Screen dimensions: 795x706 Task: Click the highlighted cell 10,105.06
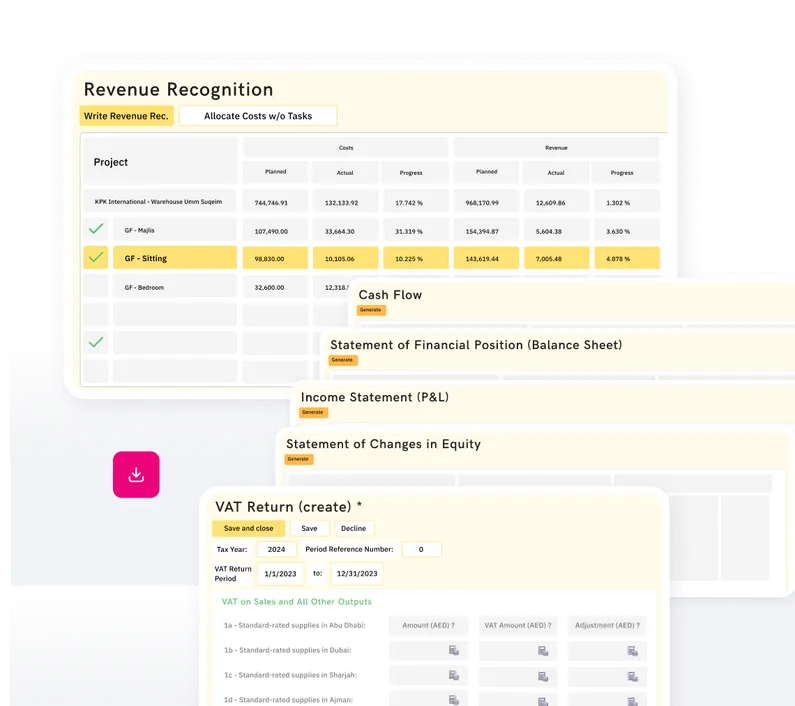pos(345,258)
